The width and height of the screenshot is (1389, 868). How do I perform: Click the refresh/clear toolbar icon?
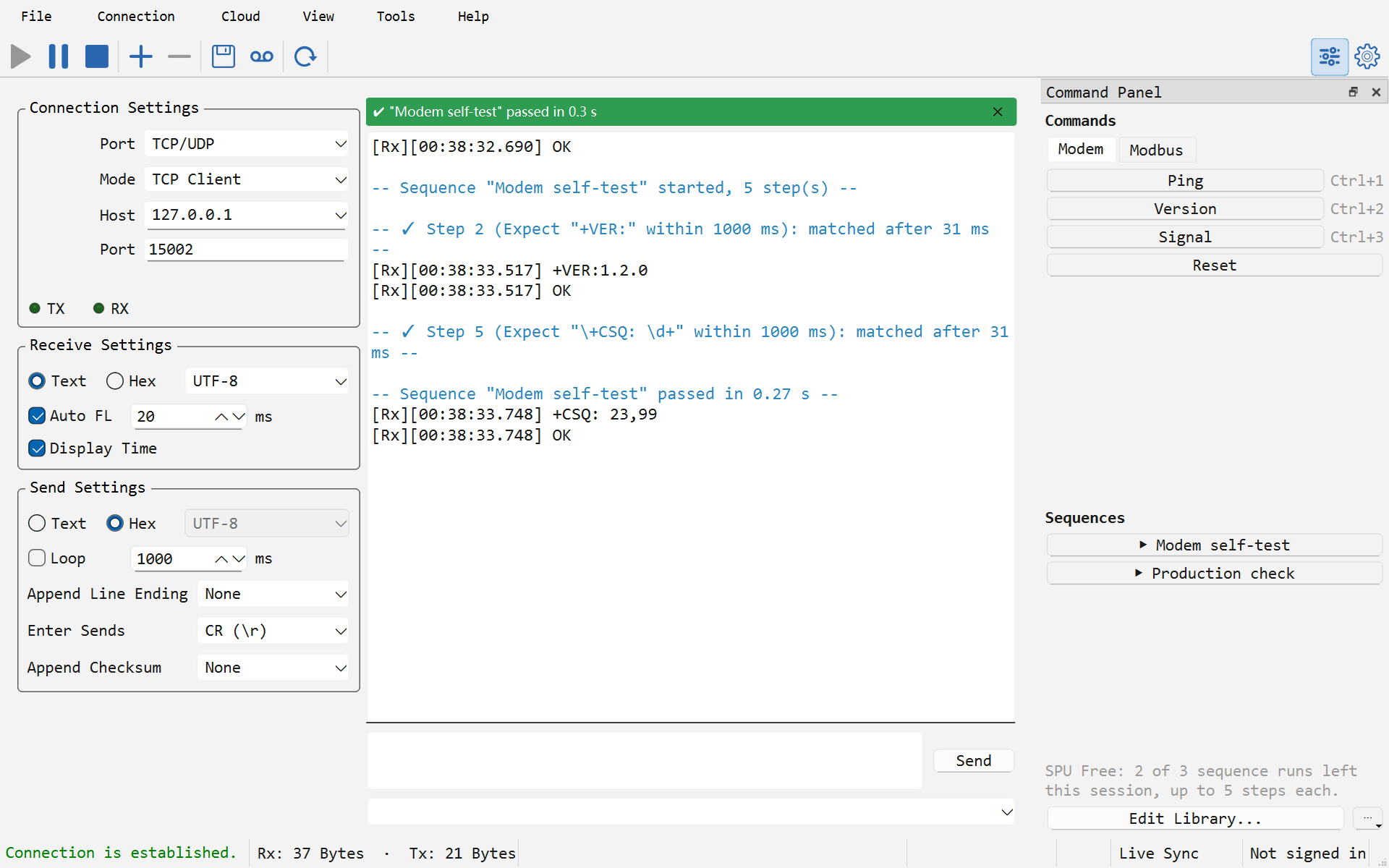coord(305,56)
